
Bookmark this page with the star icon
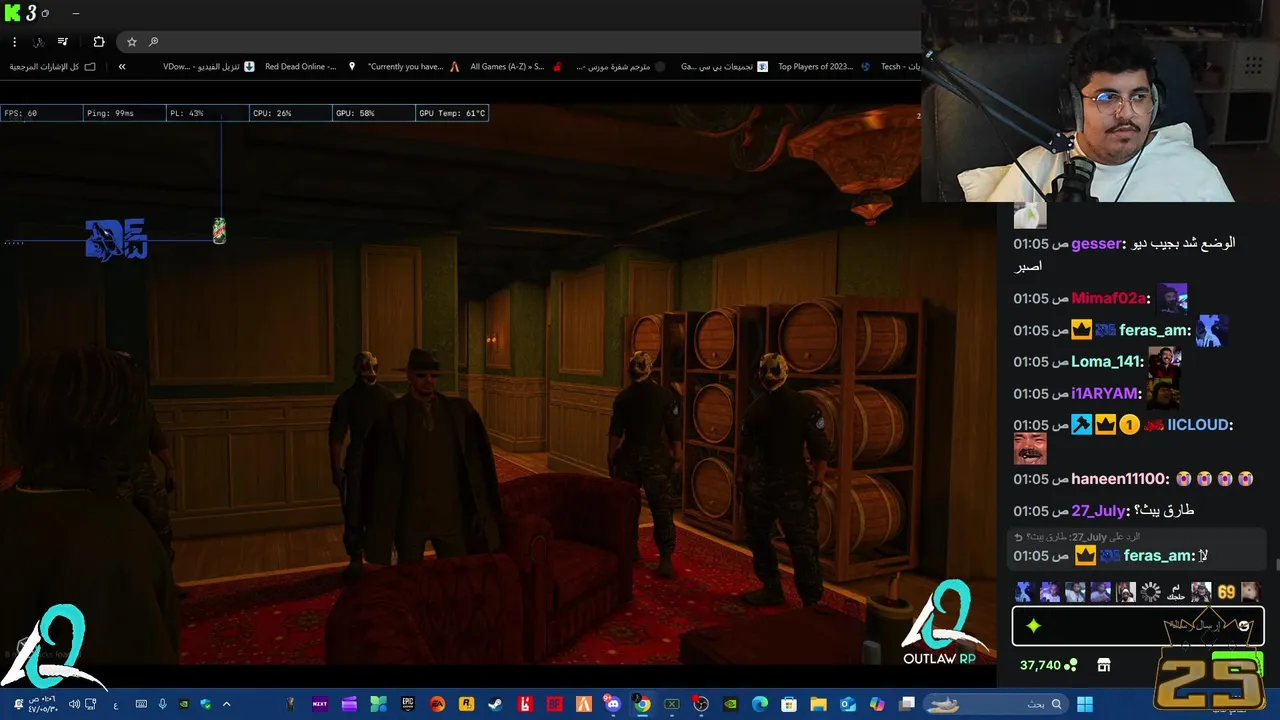coord(131,42)
